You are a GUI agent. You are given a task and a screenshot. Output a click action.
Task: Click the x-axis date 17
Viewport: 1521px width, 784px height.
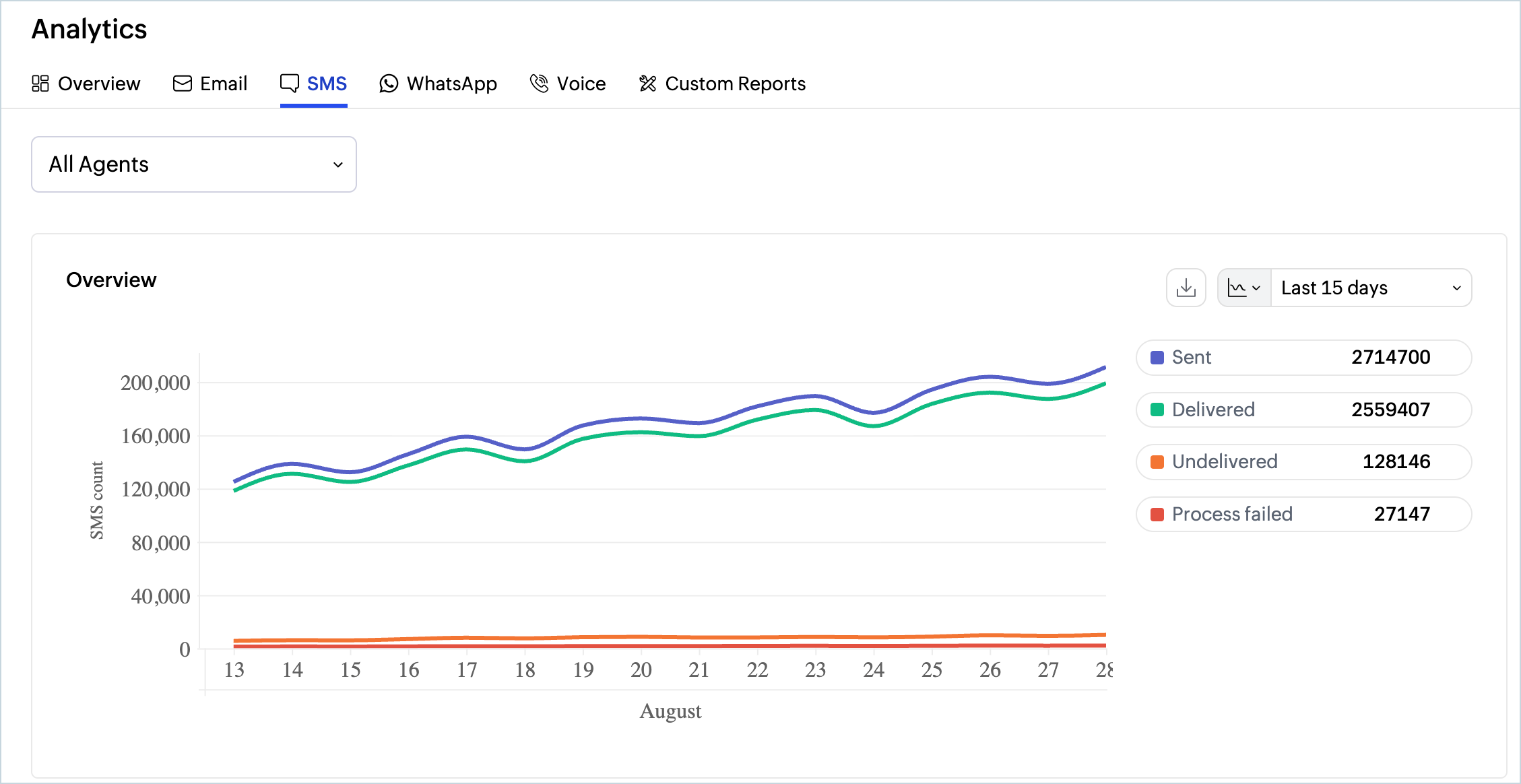467,670
